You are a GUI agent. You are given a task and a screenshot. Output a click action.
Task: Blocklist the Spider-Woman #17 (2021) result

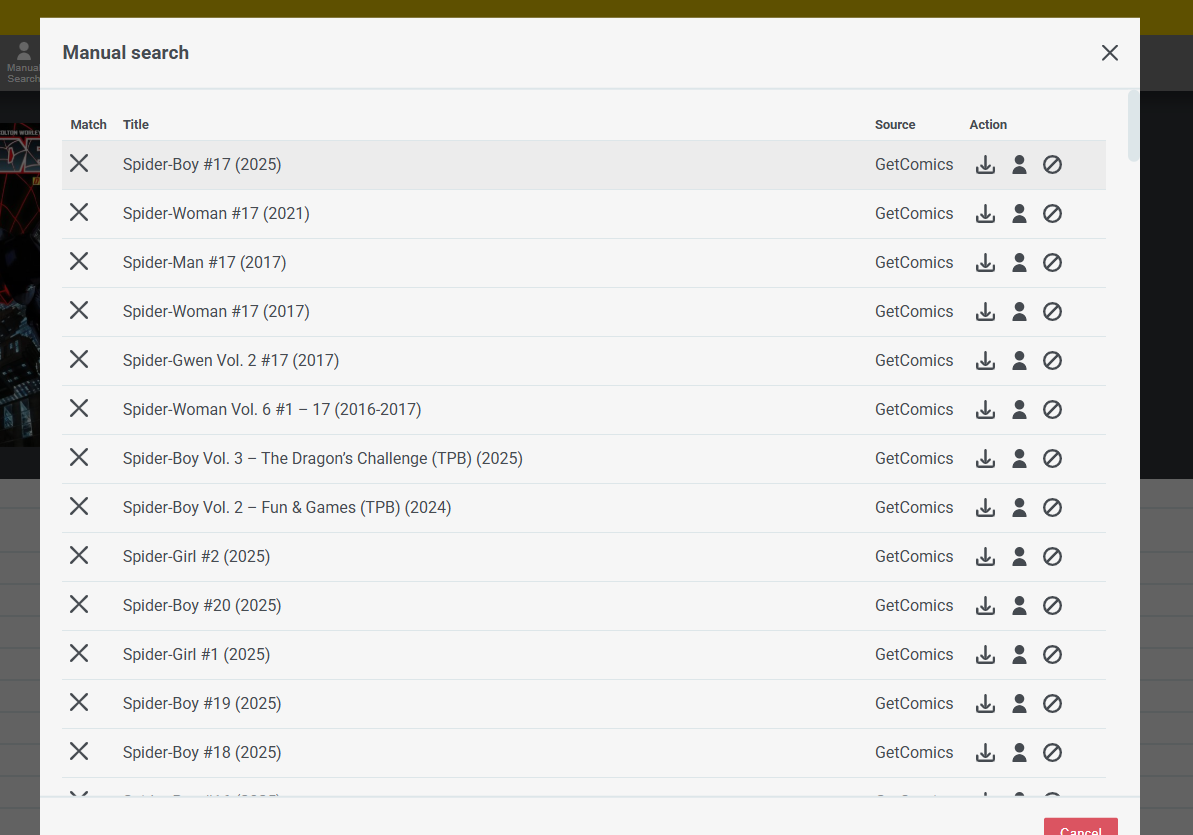click(x=1052, y=214)
